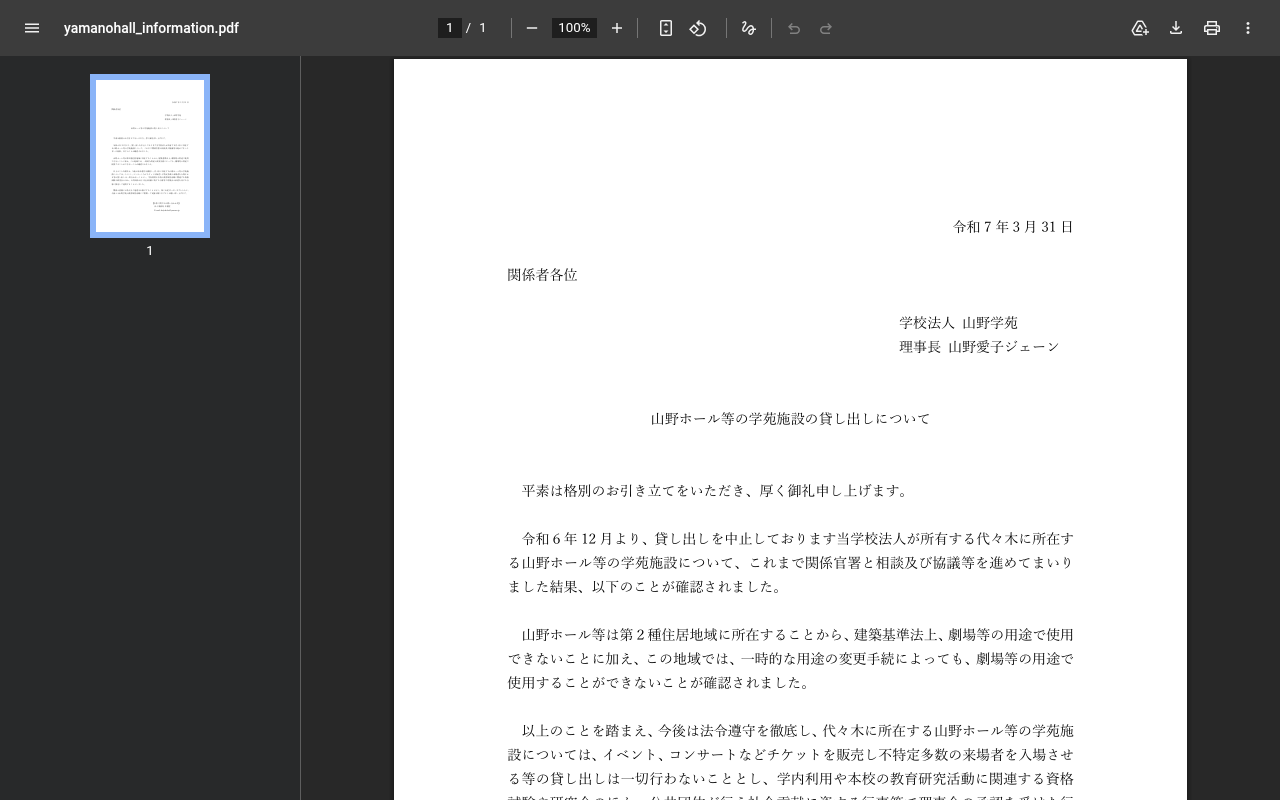Image resolution: width=1280 pixels, height=800 pixels.
Task: Print the document
Action: coord(1212,28)
